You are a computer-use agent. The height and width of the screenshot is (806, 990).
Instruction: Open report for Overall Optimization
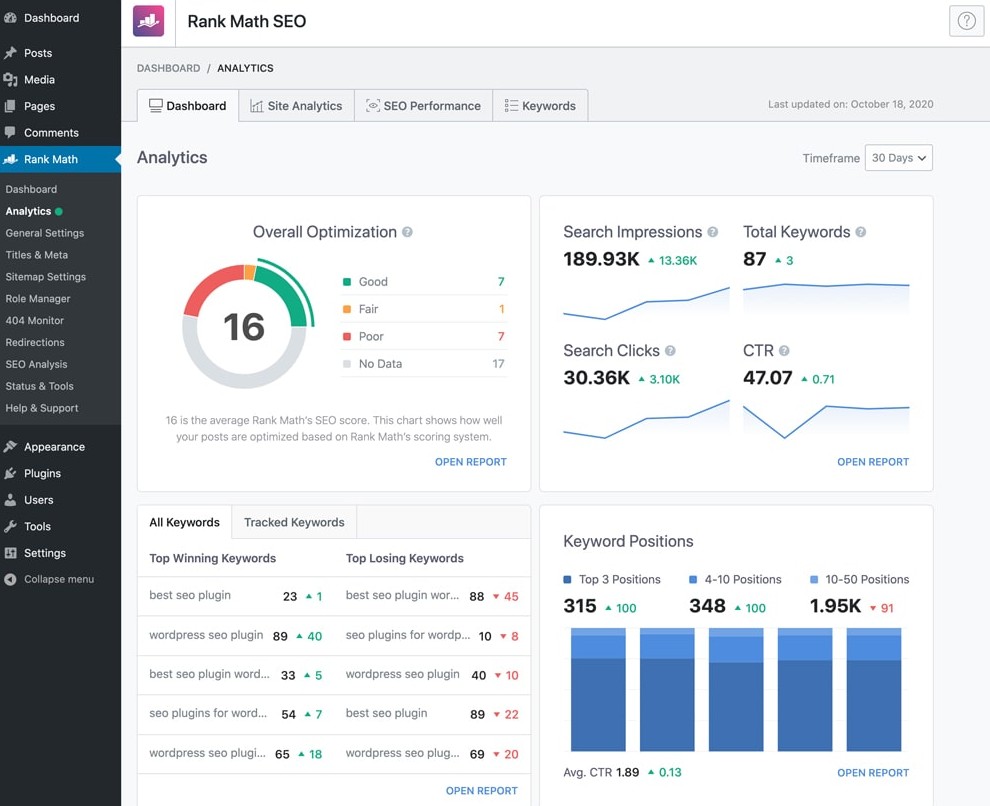click(x=470, y=462)
